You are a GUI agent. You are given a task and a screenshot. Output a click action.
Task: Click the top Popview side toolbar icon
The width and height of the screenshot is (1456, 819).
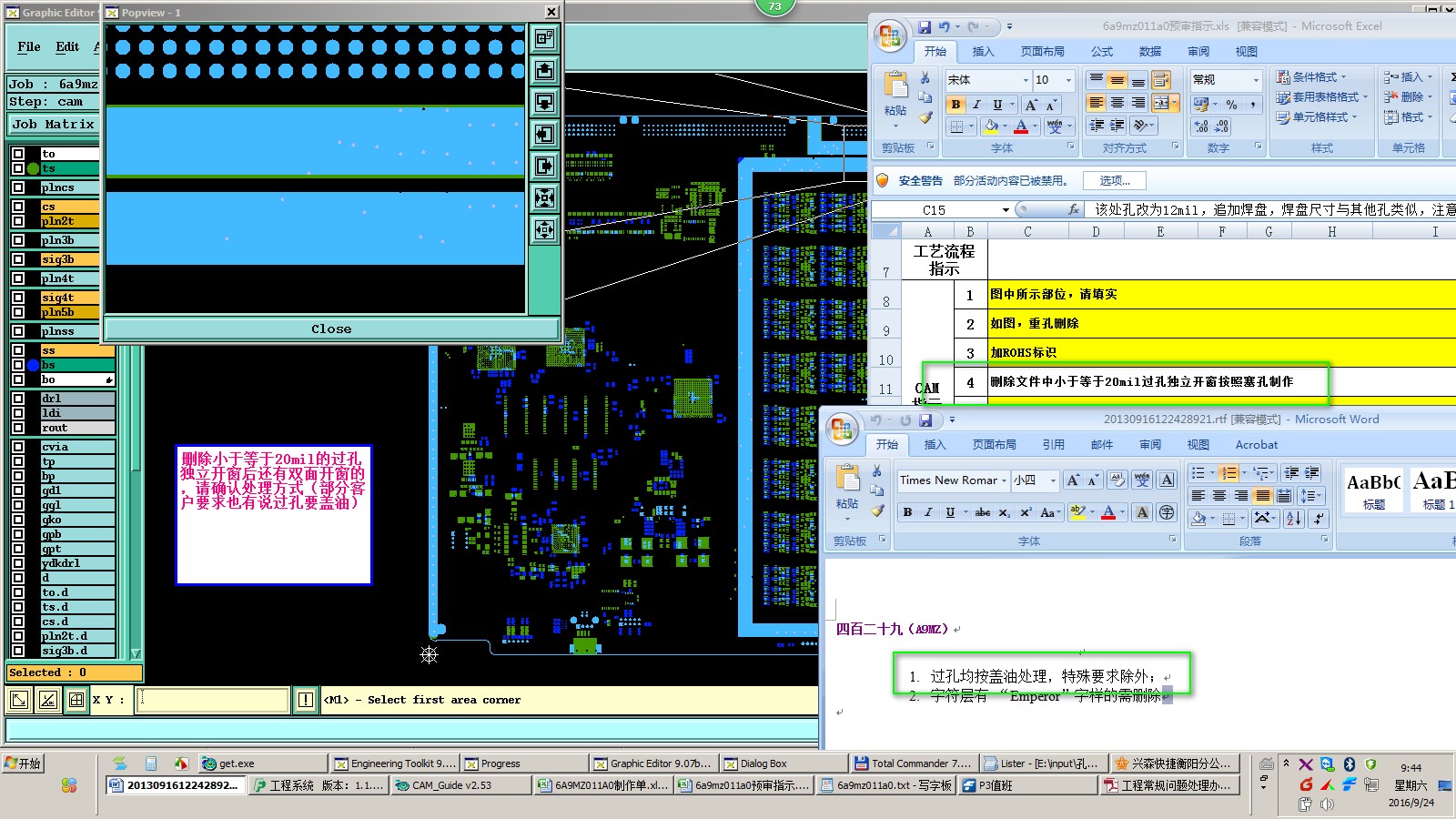(544, 38)
